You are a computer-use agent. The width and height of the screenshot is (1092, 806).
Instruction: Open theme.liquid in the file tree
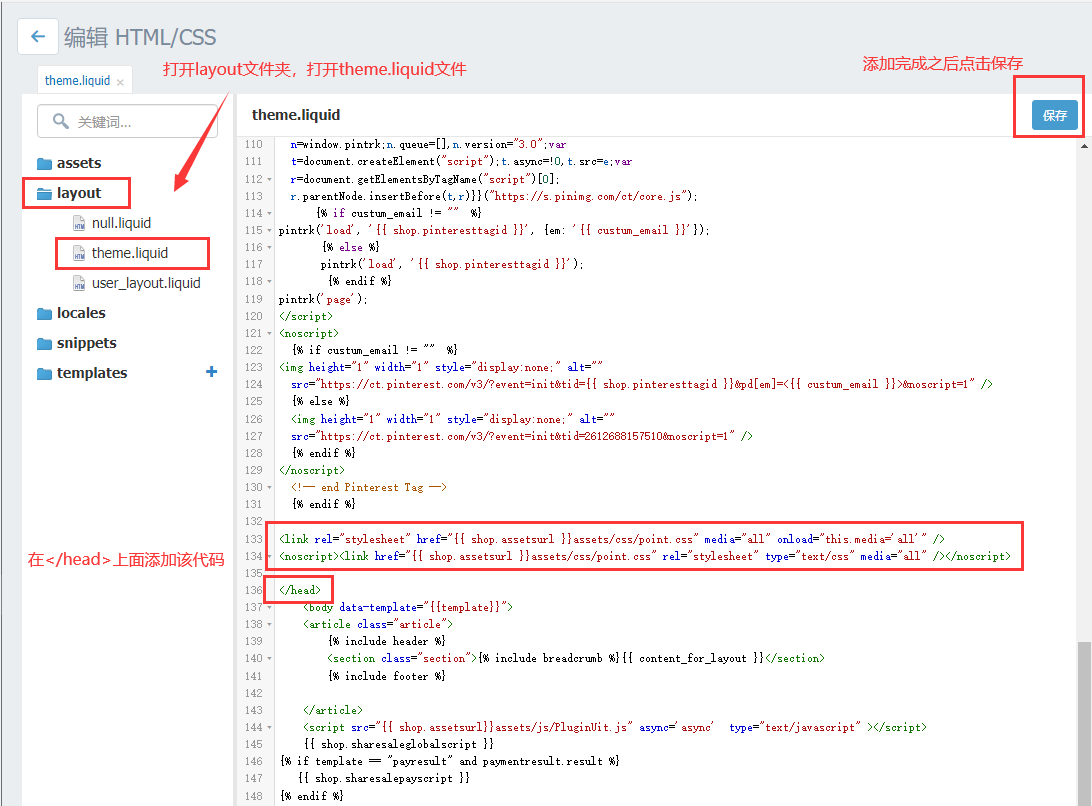click(130, 253)
